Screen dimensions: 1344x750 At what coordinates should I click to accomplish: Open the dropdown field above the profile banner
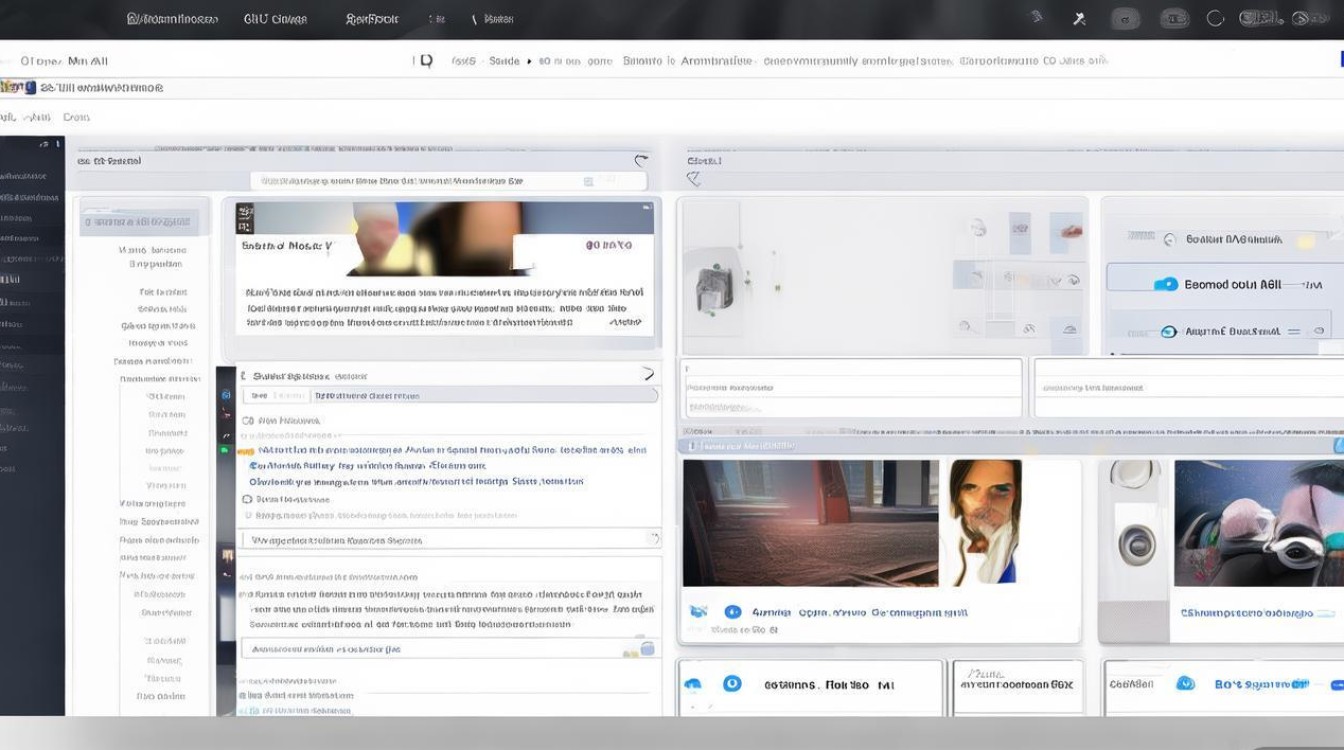coord(448,182)
